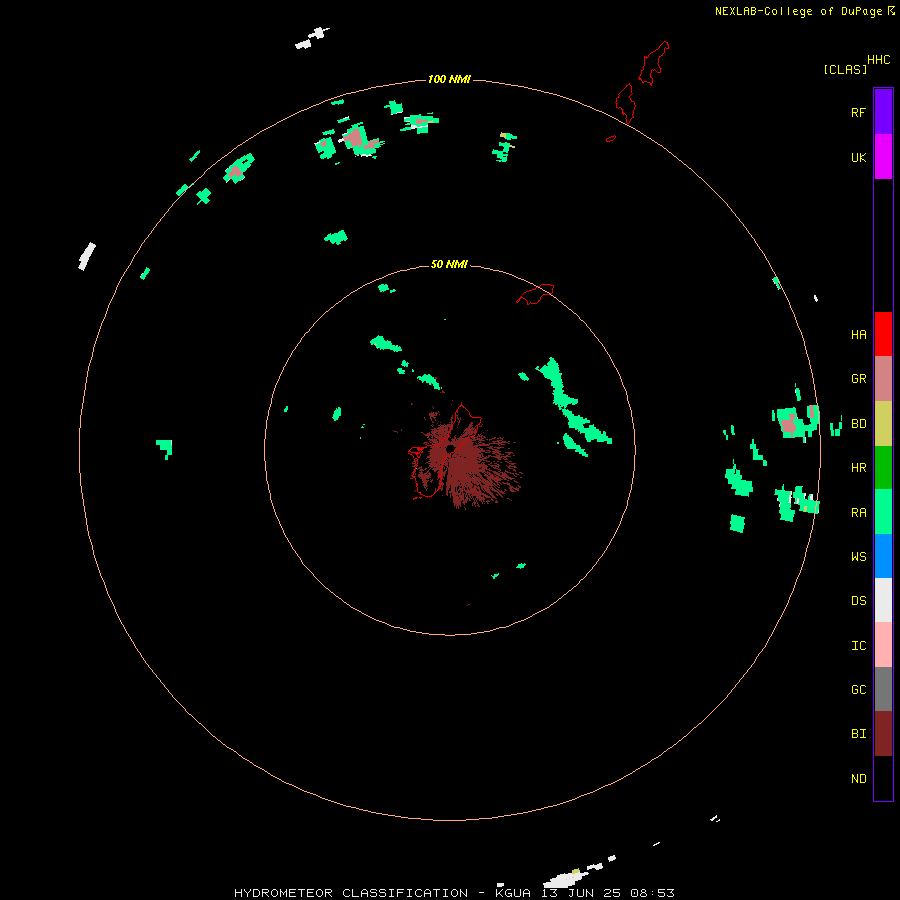The image size is (900, 900).
Task: Click the purple RF legend swatch
Action: pyautogui.click(x=883, y=112)
